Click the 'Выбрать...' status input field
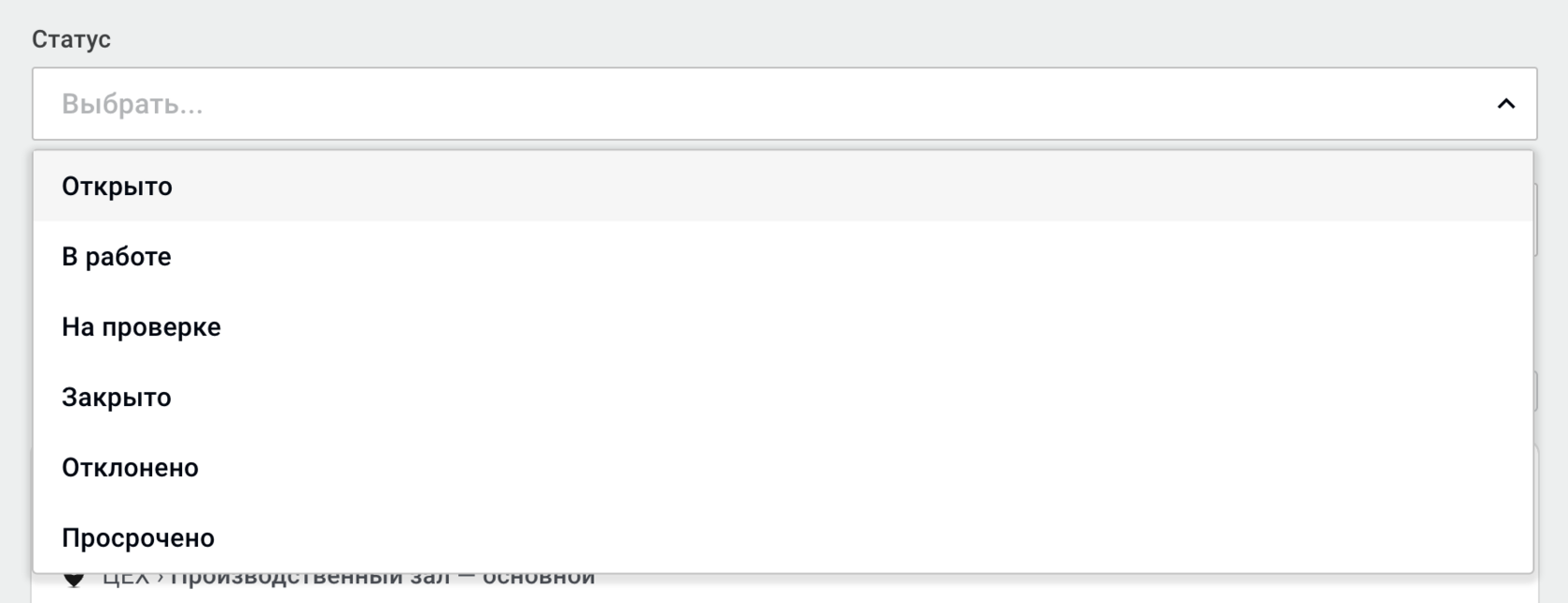1568x603 pixels. pyautogui.click(x=784, y=104)
